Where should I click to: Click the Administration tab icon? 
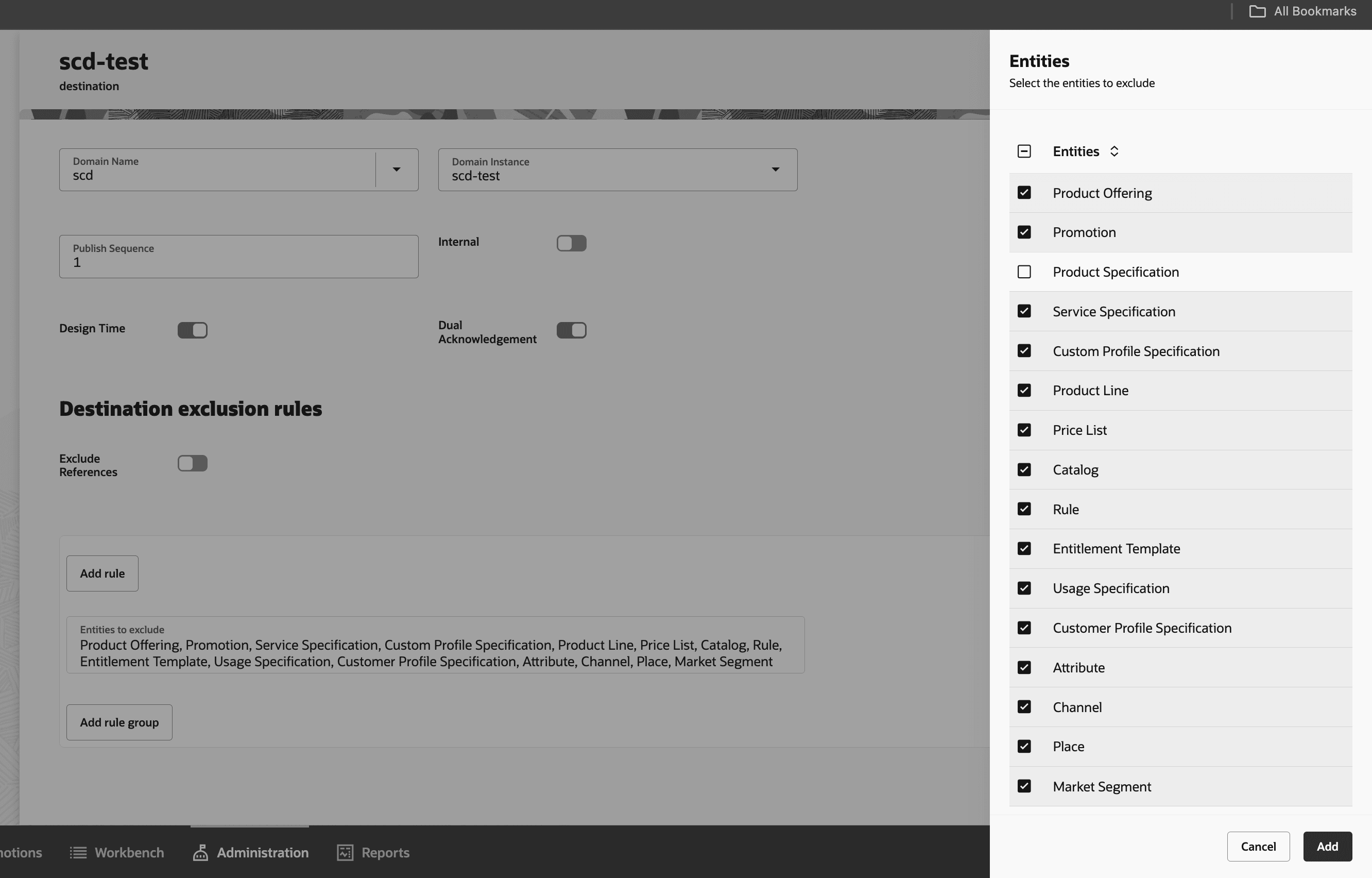coord(200,852)
